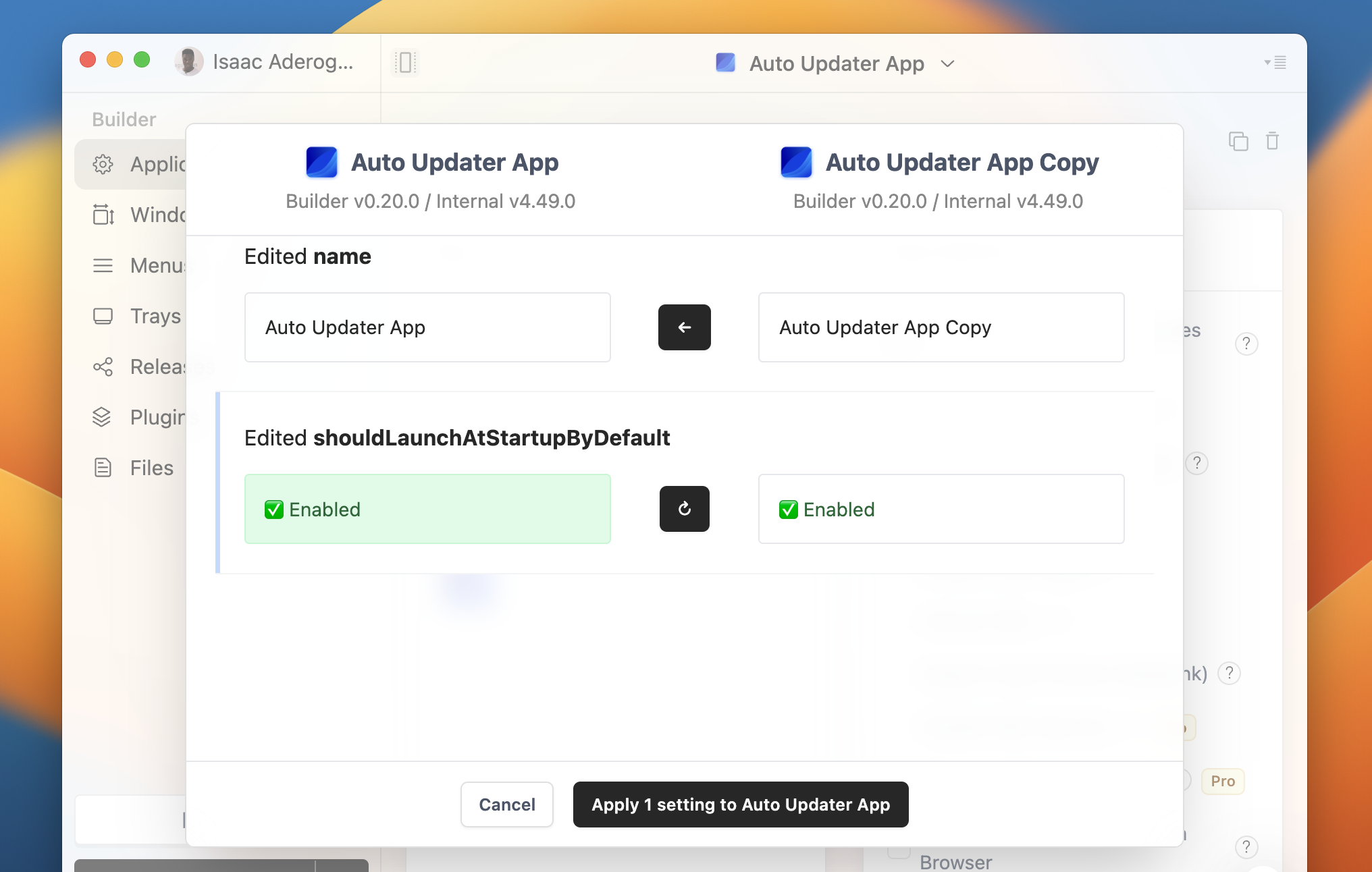Click the duplicate icon near the top right
This screenshot has height=872, width=1372.
coord(1239,141)
